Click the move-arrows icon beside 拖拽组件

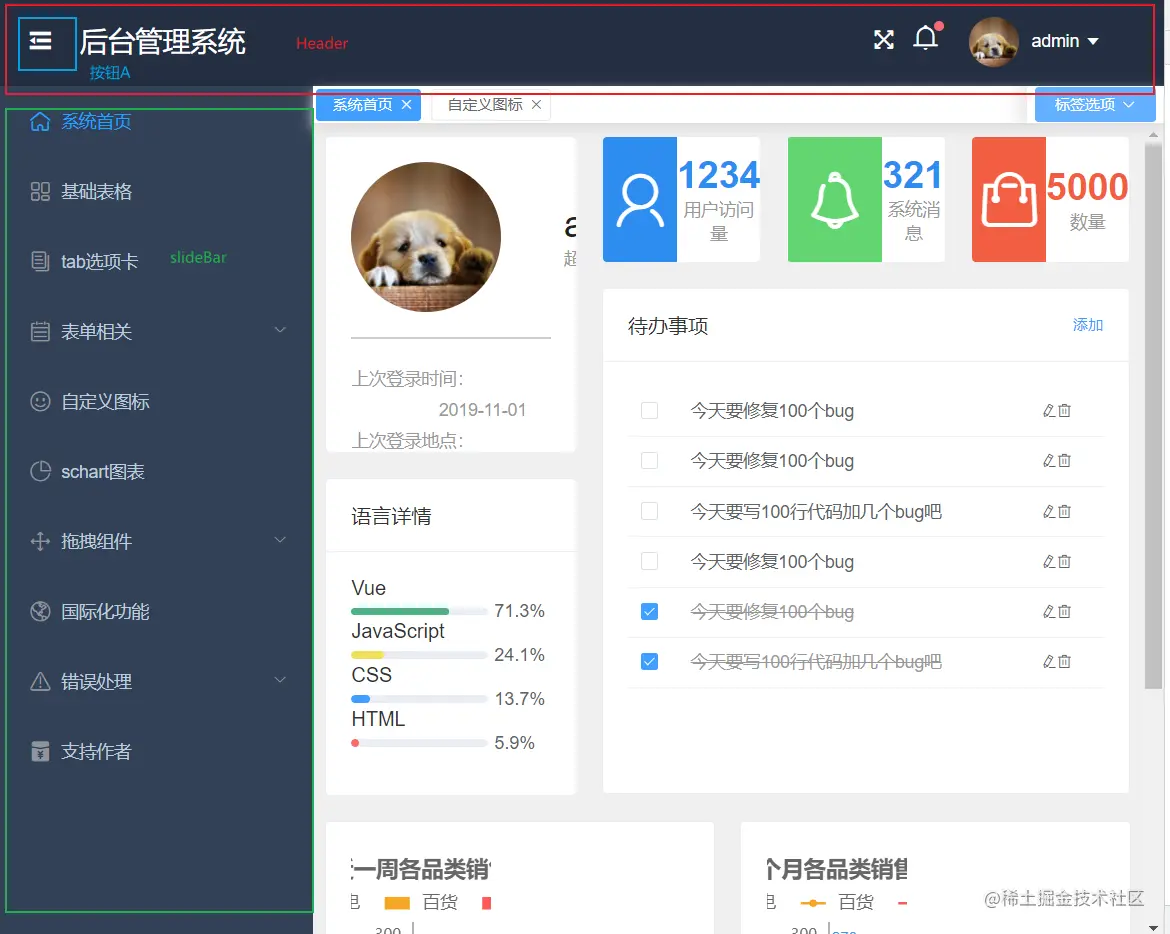(40, 542)
